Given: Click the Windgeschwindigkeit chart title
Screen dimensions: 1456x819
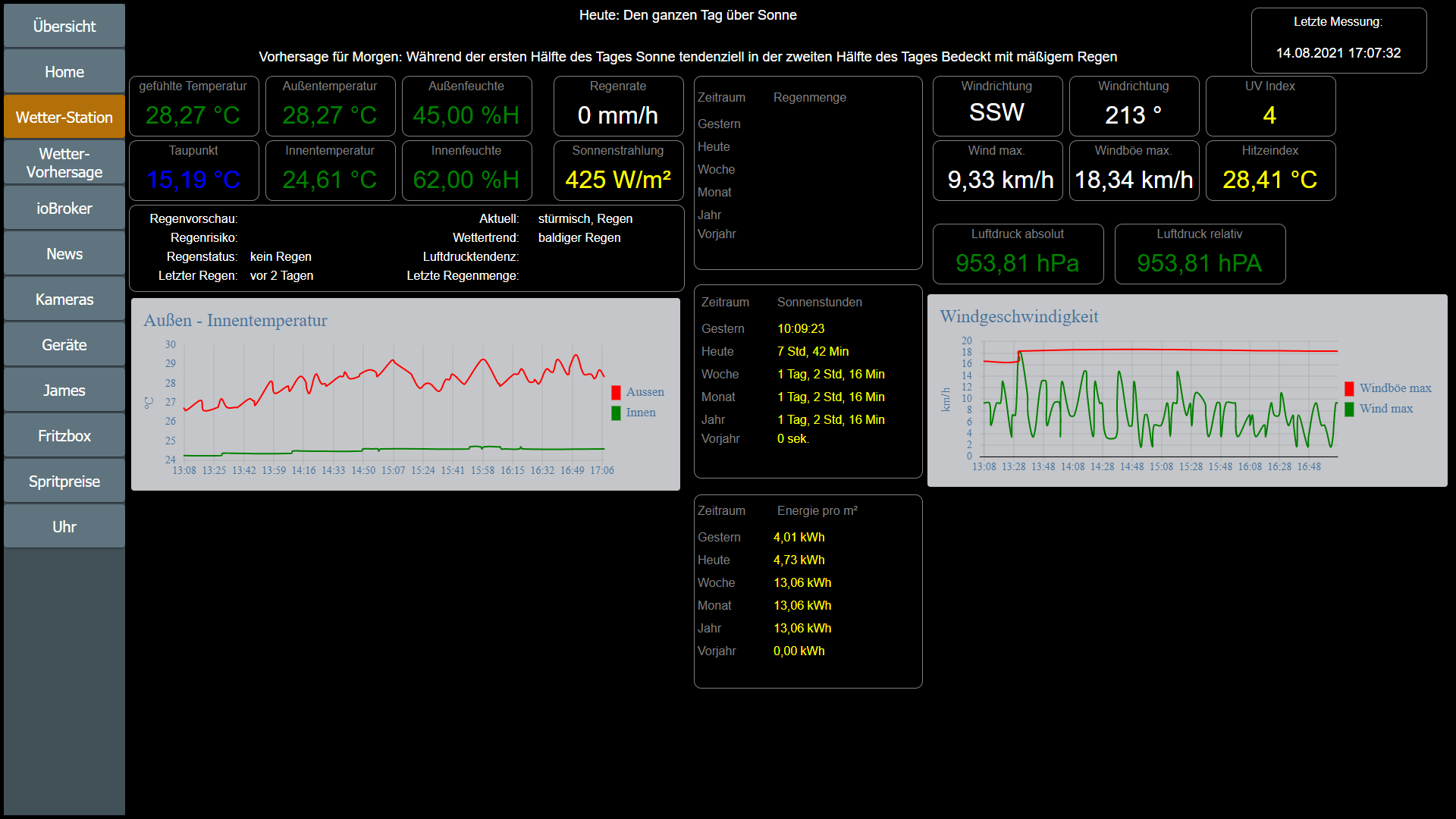Looking at the screenshot, I should pyautogui.click(x=1018, y=317).
